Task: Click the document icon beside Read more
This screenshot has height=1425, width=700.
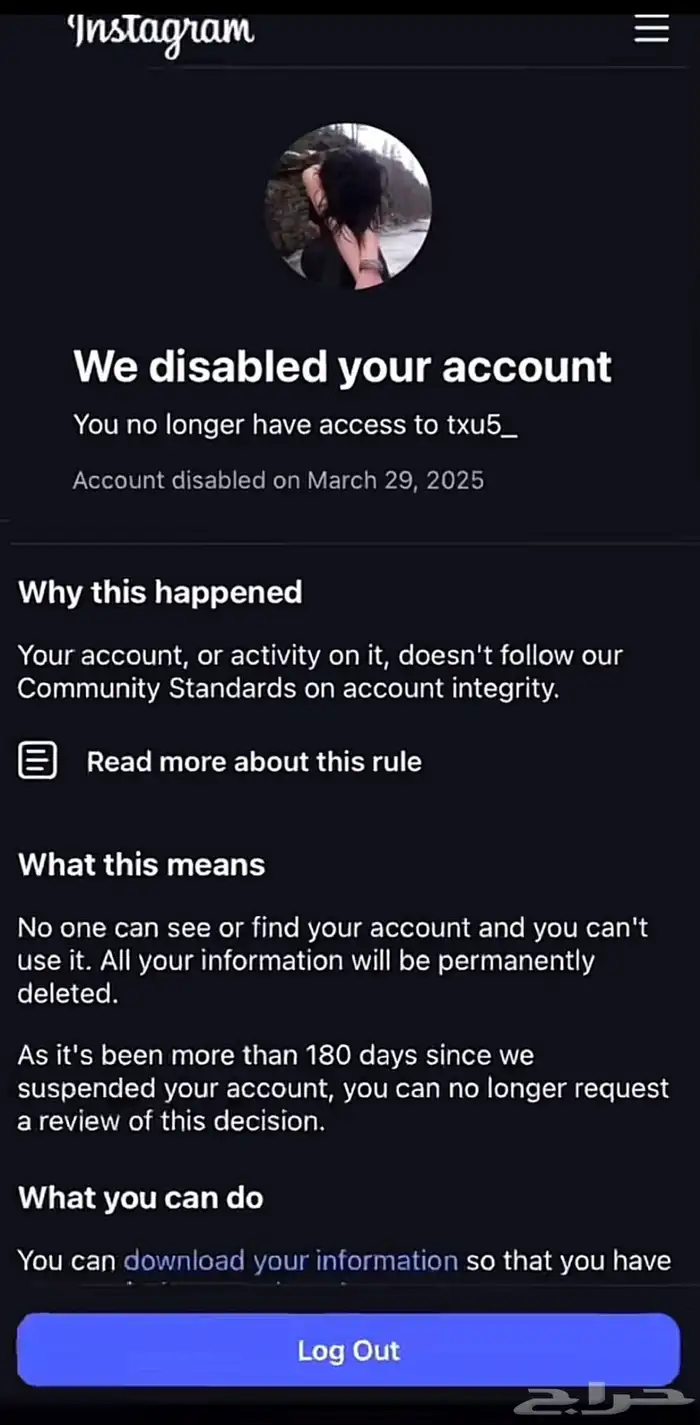Action: click(38, 761)
